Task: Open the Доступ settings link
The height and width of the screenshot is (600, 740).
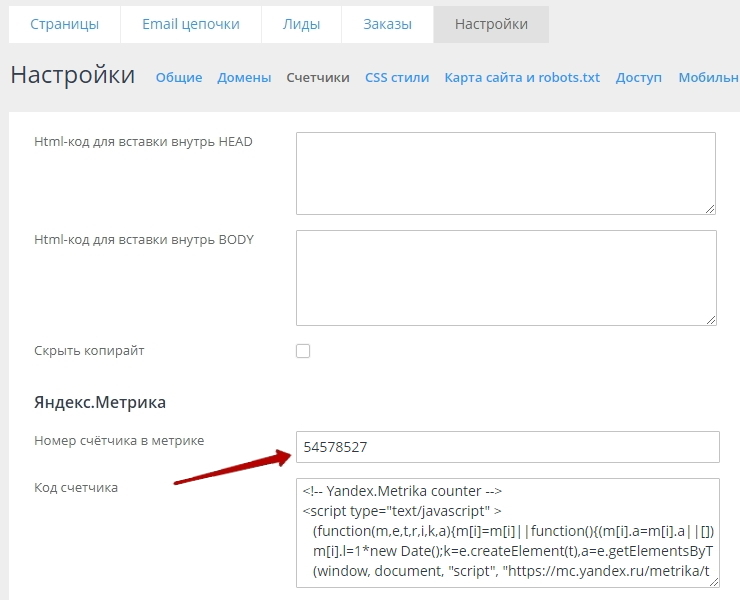Action: [x=639, y=77]
